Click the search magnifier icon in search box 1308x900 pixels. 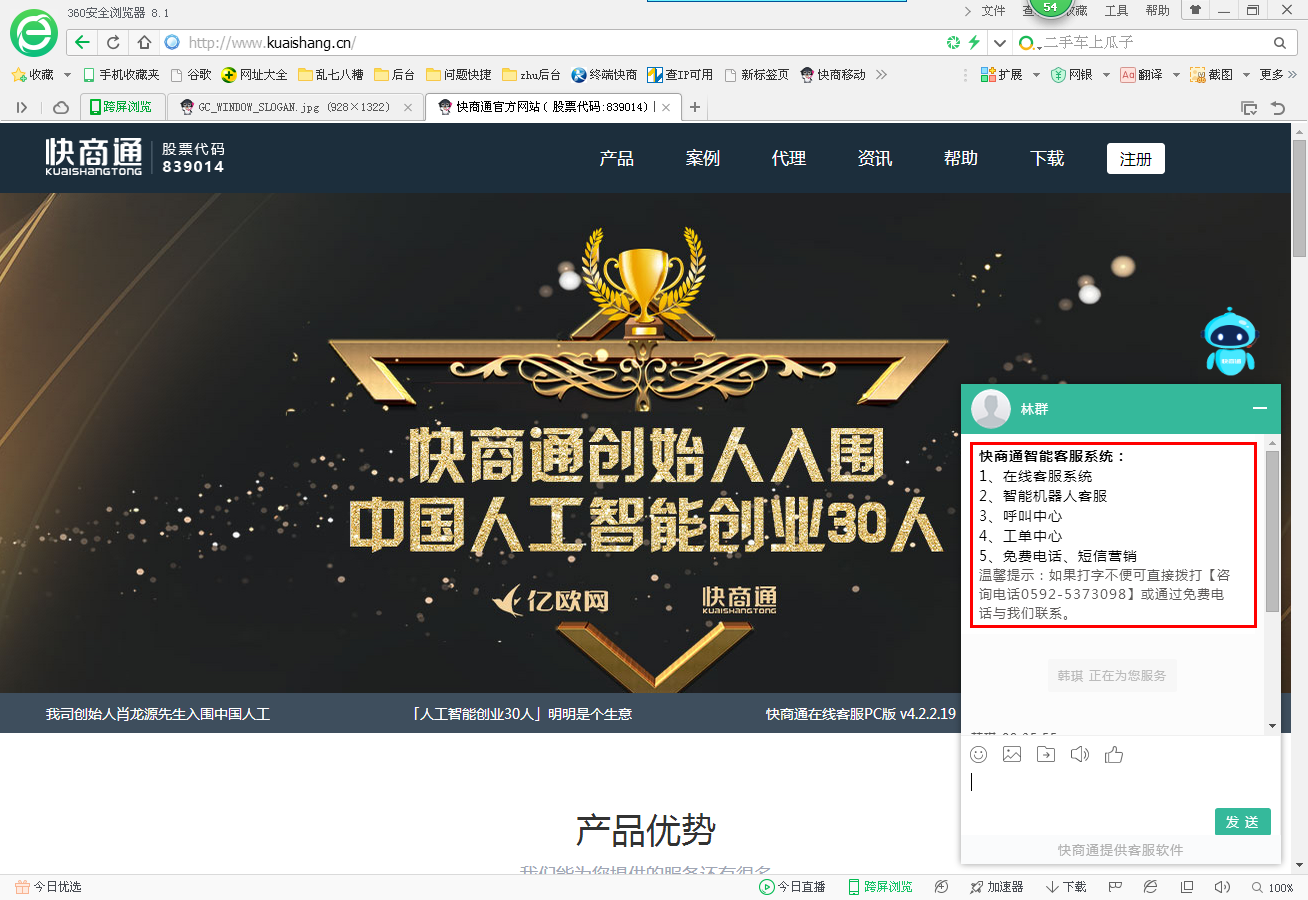coord(1279,43)
